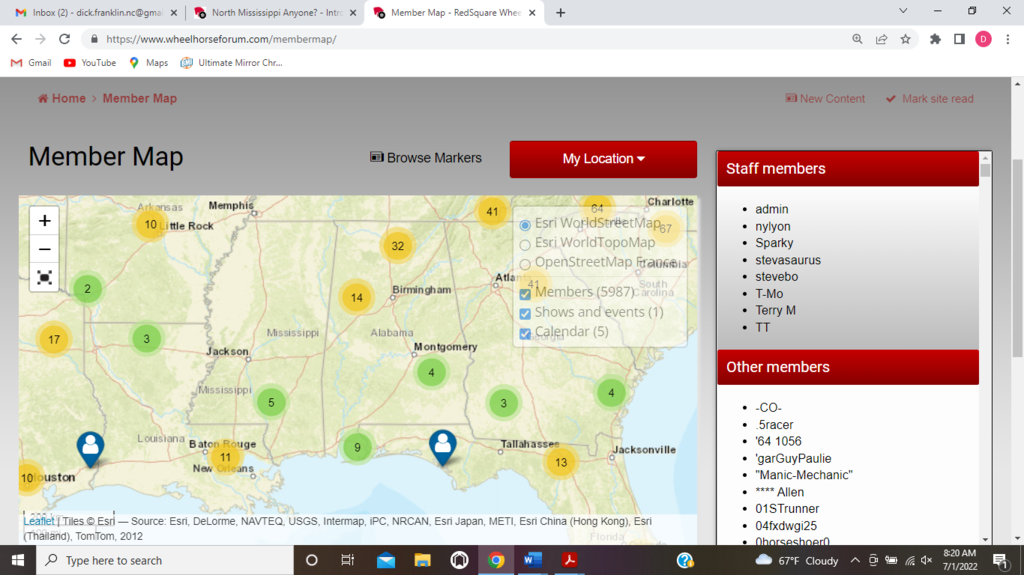This screenshot has width=1024, height=575.
Task: Reload the page
Action: click(65, 39)
